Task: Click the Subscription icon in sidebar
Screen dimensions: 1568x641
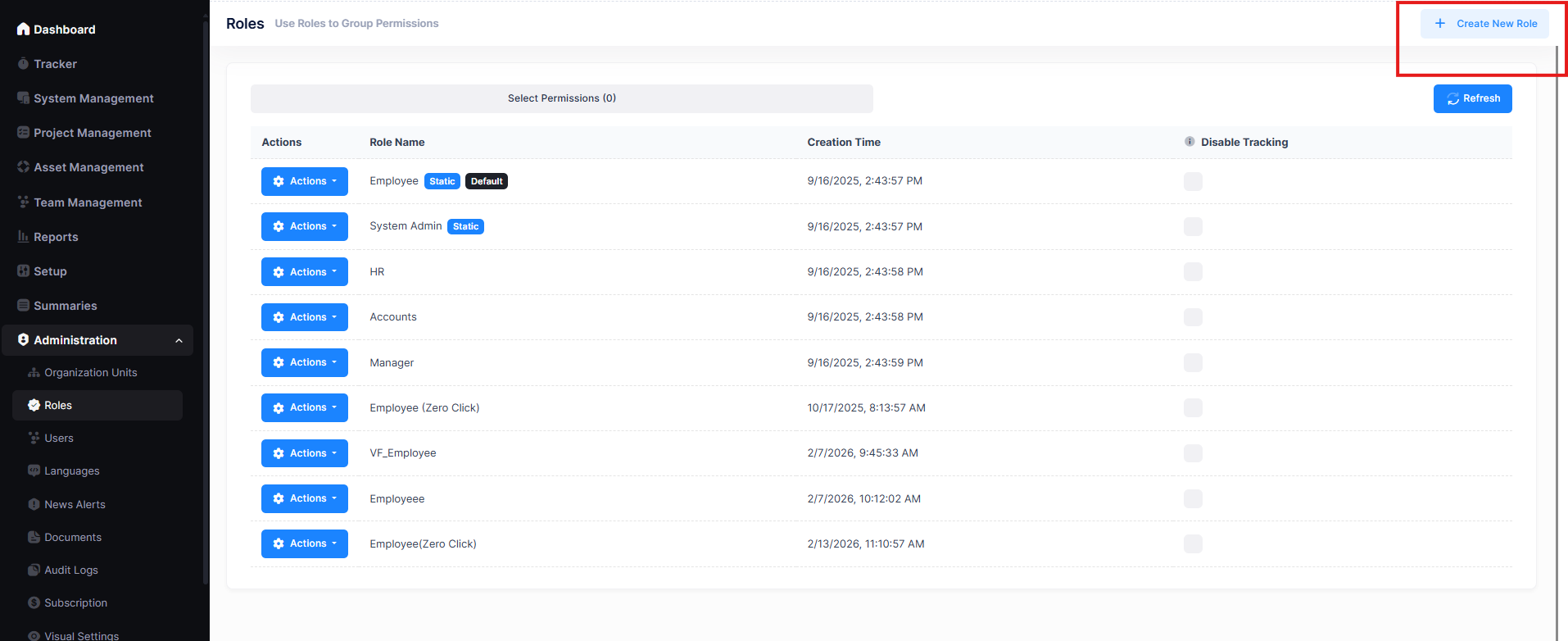Action: point(34,603)
